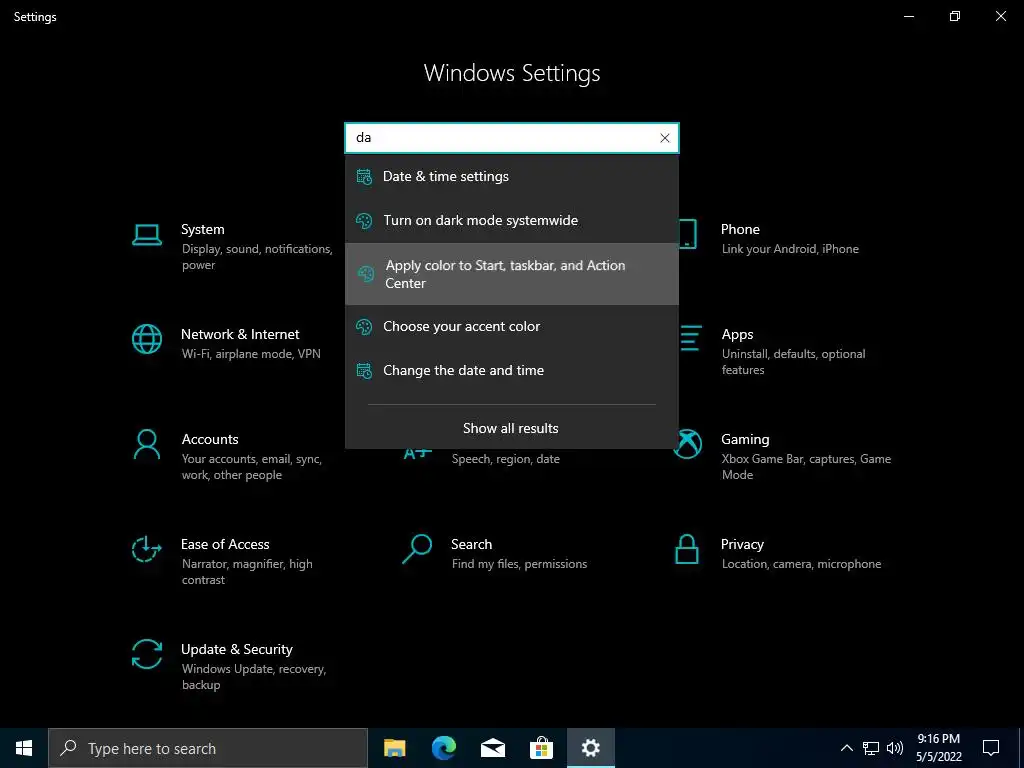The height and width of the screenshot is (768, 1024).
Task: Open the Update & Security refresh icon
Action: [x=147, y=654]
